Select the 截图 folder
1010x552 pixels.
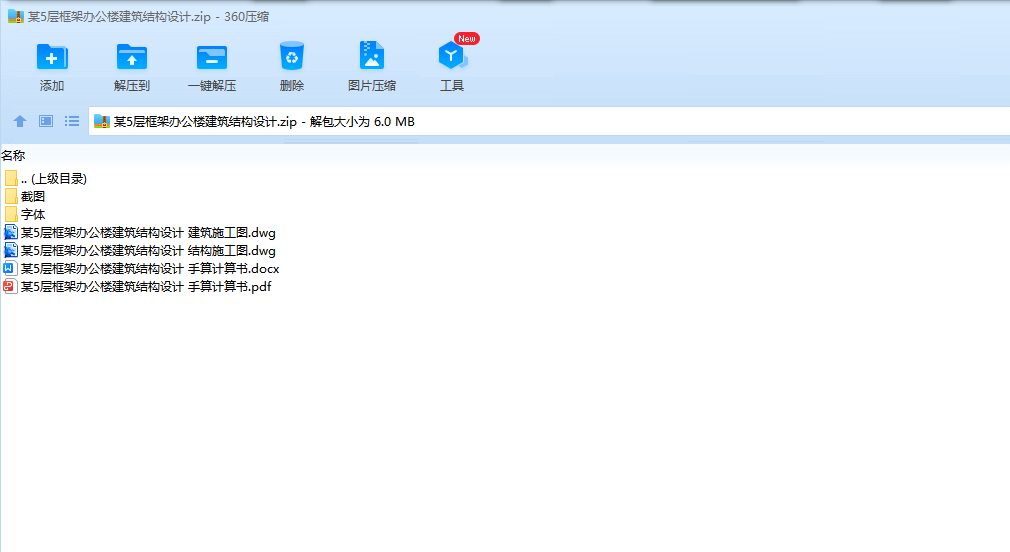click(x=24, y=196)
